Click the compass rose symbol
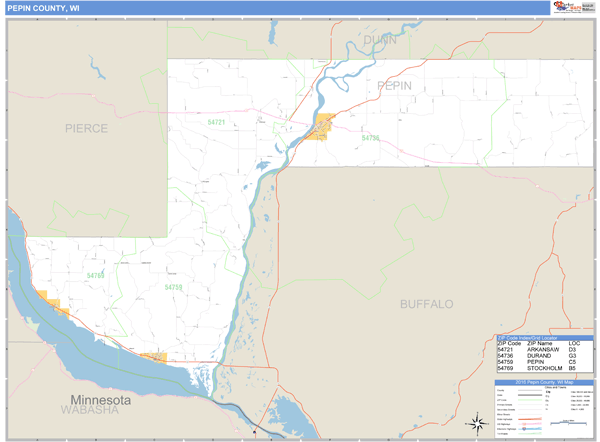Image resolution: width=600 pixels, height=442 pixels. [477, 424]
